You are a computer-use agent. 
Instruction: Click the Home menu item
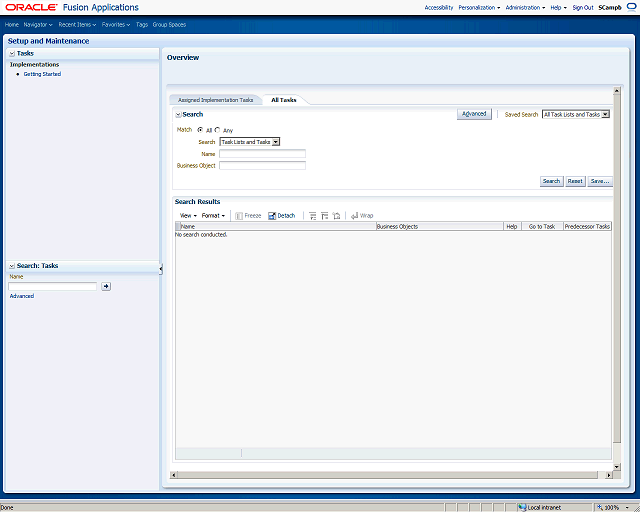click(x=12, y=24)
